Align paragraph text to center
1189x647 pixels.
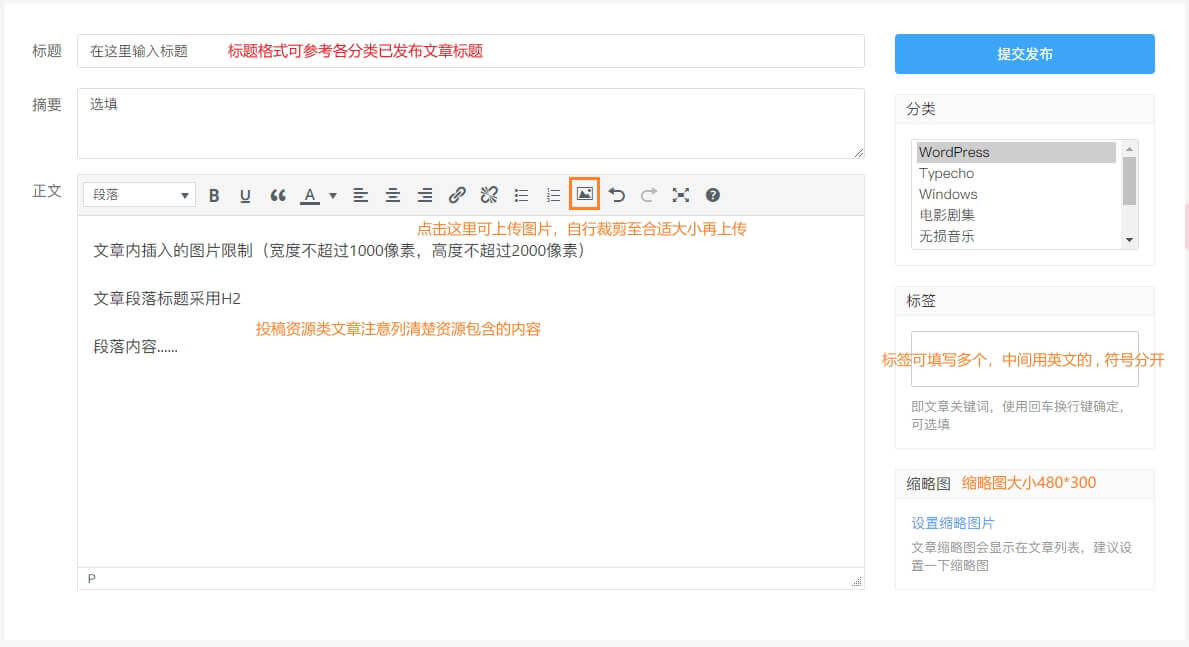click(392, 195)
